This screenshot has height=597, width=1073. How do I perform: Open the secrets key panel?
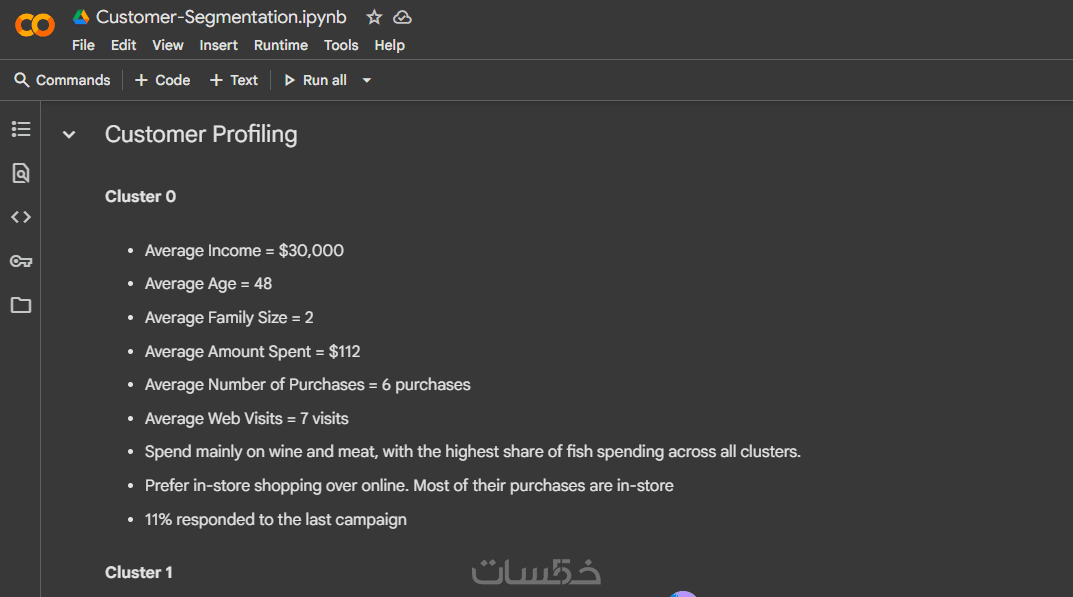point(21,261)
